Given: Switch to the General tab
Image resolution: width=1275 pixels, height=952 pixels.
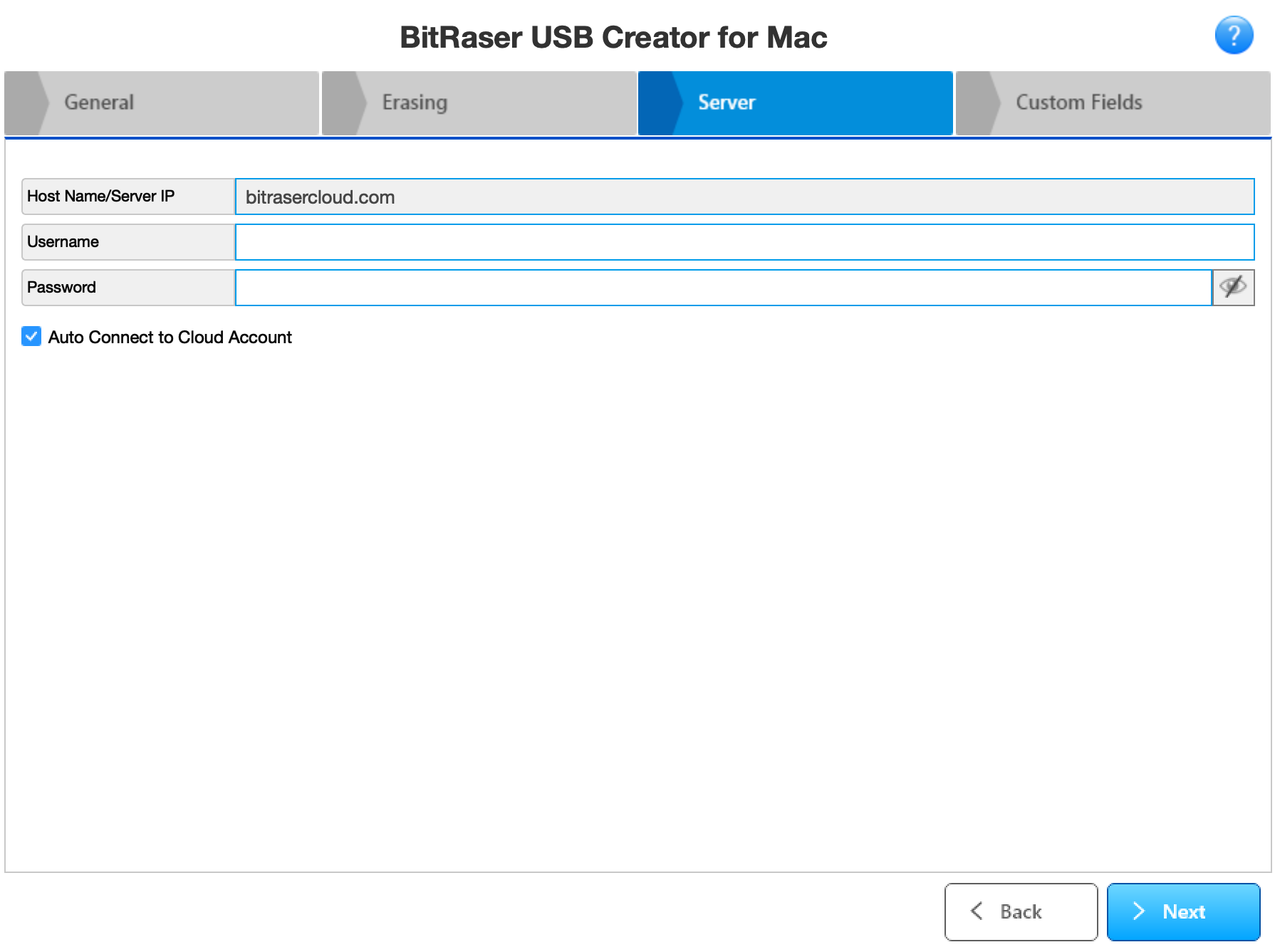Looking at the screenshot, I should [162, 103].
